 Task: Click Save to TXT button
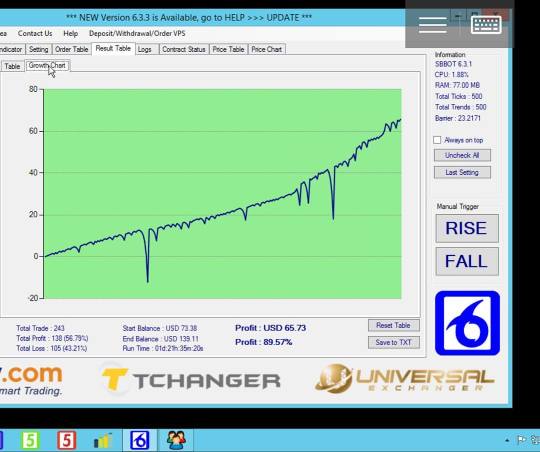point(394,342)
